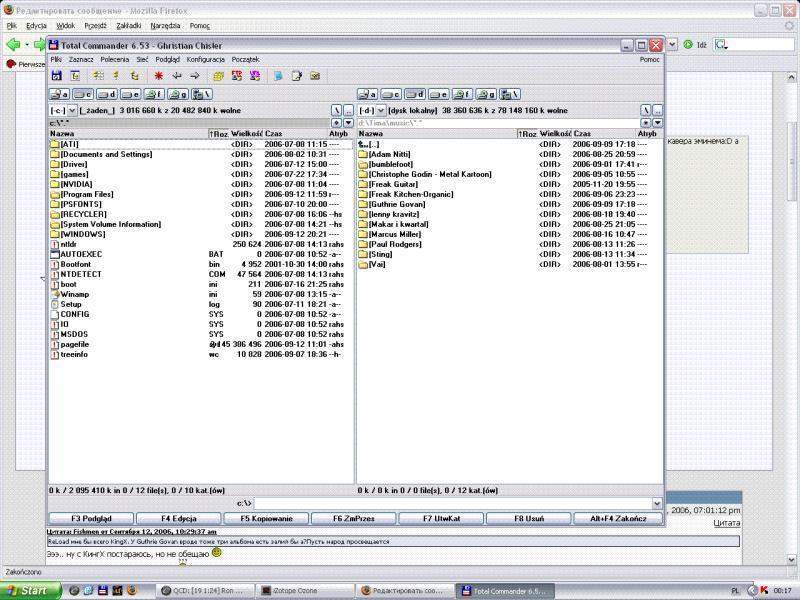Click the forward arrow toolbar icon
The image size is (800, 600).
(194, 75)
